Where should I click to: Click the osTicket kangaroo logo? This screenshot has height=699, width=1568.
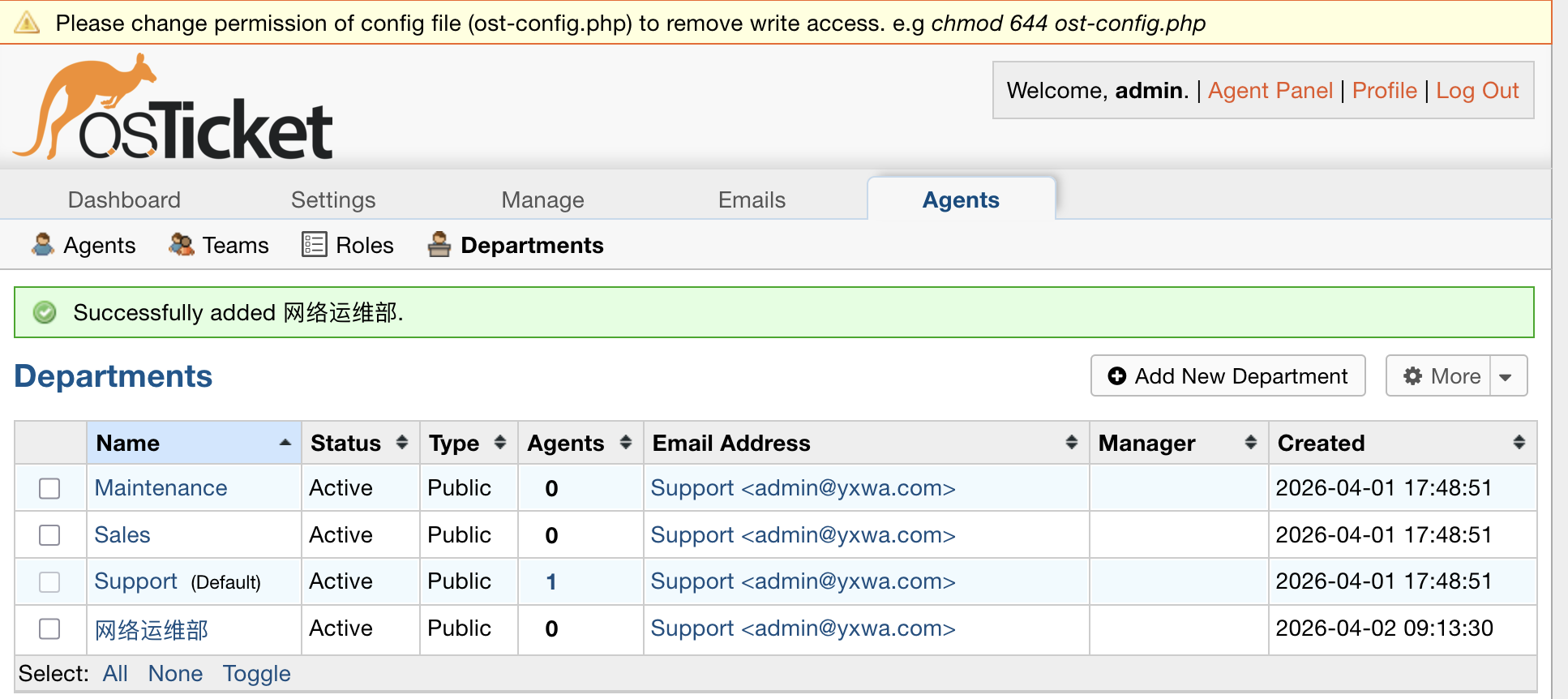[x=172, y=109]
